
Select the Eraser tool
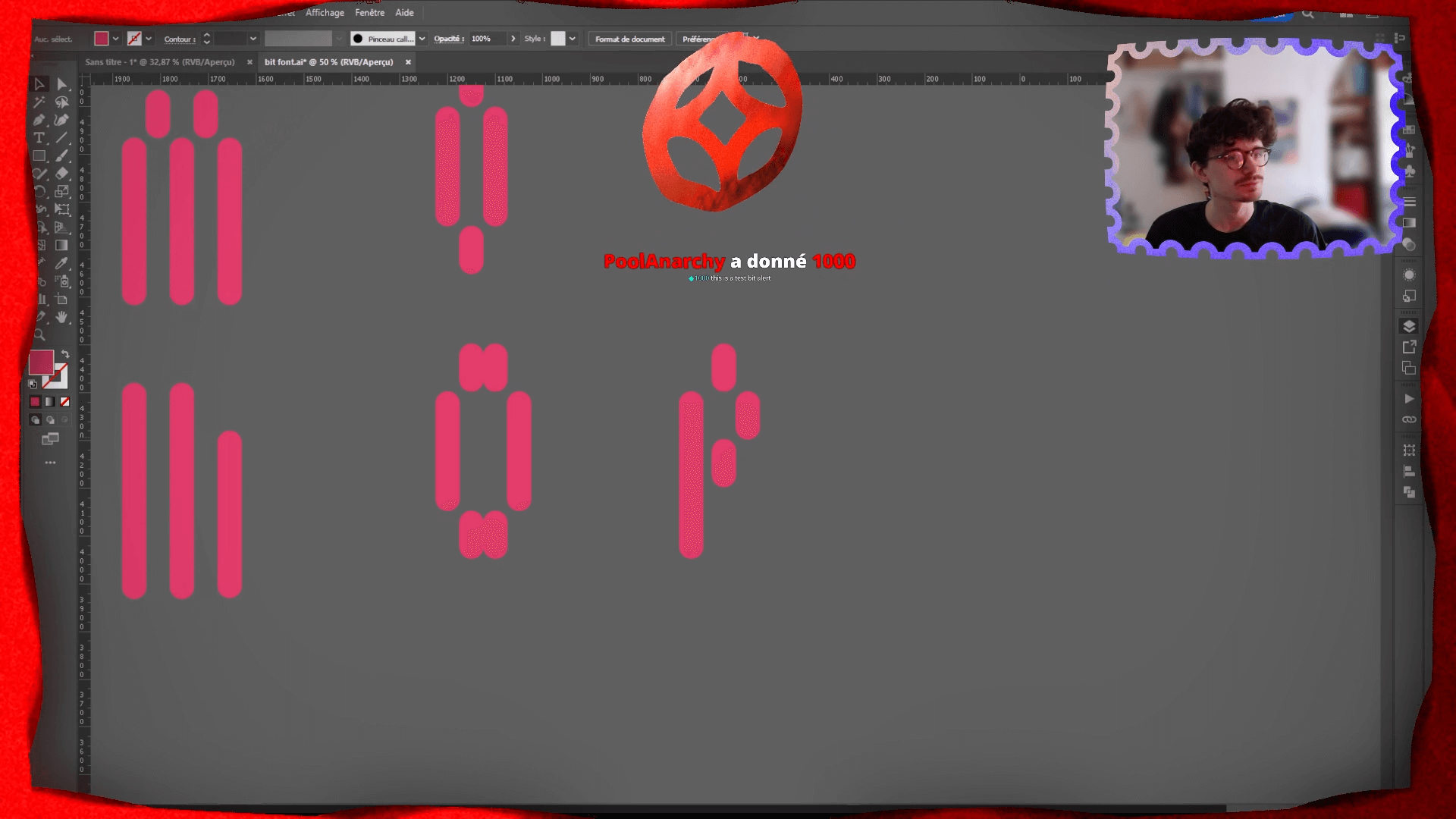pyautogui.click(x=62, y=174)
